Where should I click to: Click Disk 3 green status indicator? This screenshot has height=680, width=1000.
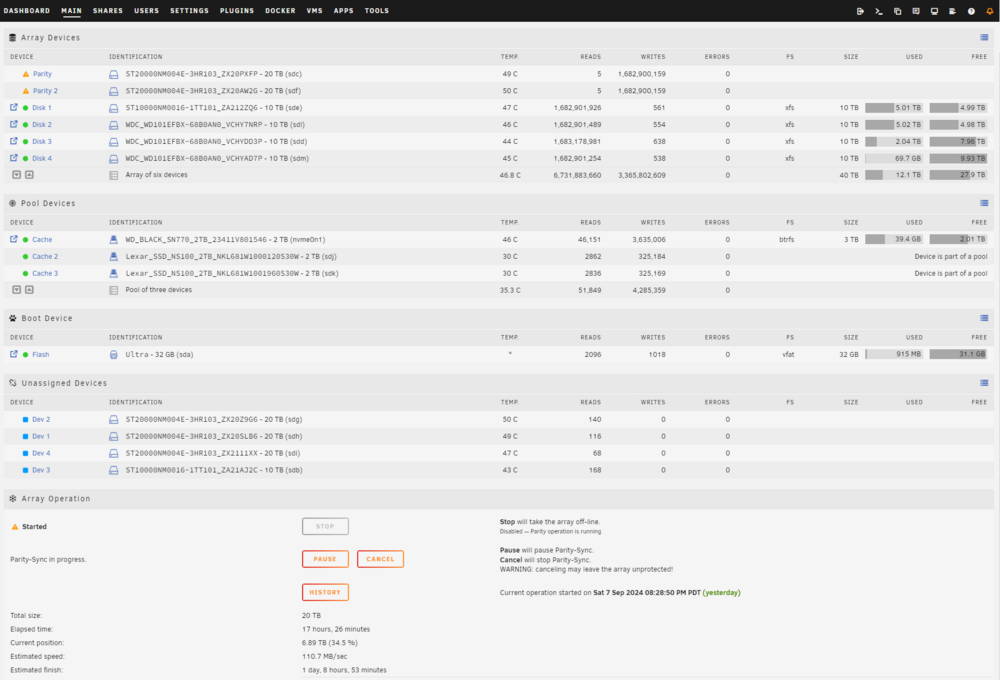tap(26, 142)
